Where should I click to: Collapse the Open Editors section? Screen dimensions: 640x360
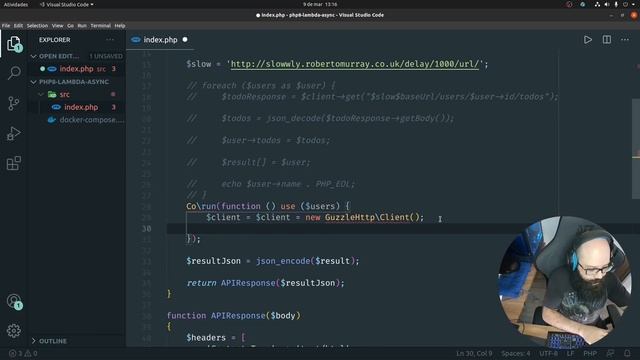[34, 56]
